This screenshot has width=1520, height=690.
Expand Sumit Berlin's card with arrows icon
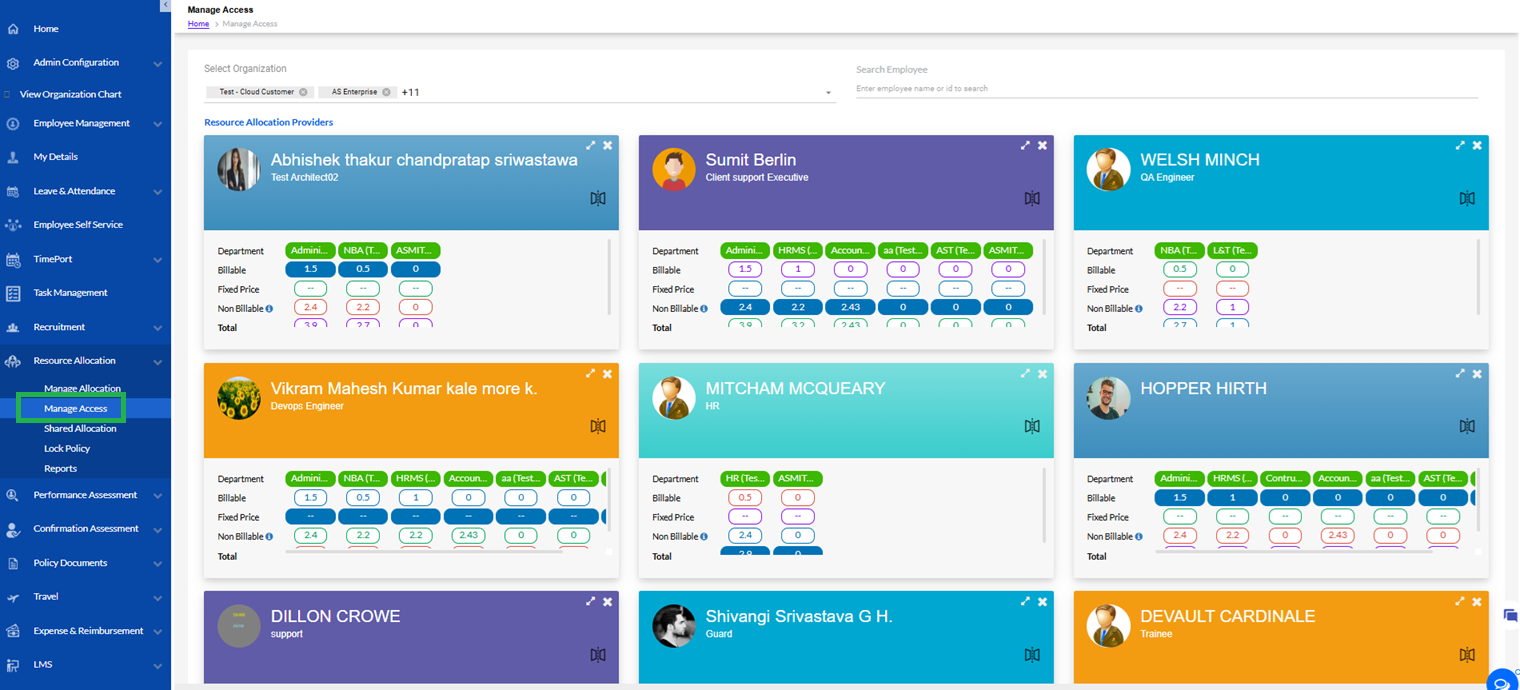pos(1025,146)
